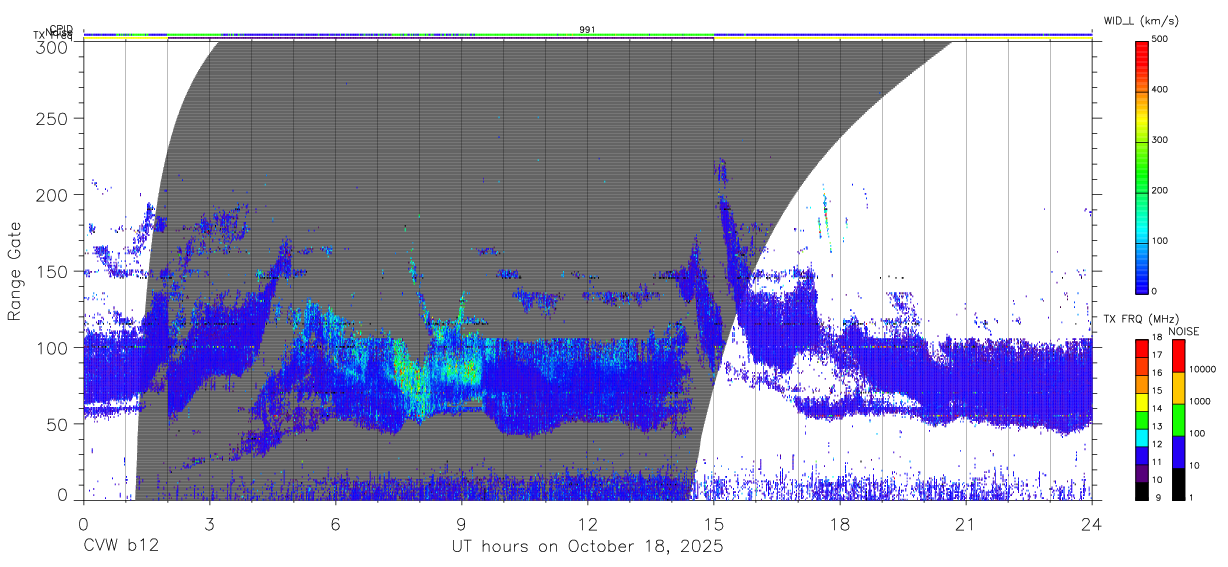Click the 'NOISE' legend title

tap(1184, 331)
